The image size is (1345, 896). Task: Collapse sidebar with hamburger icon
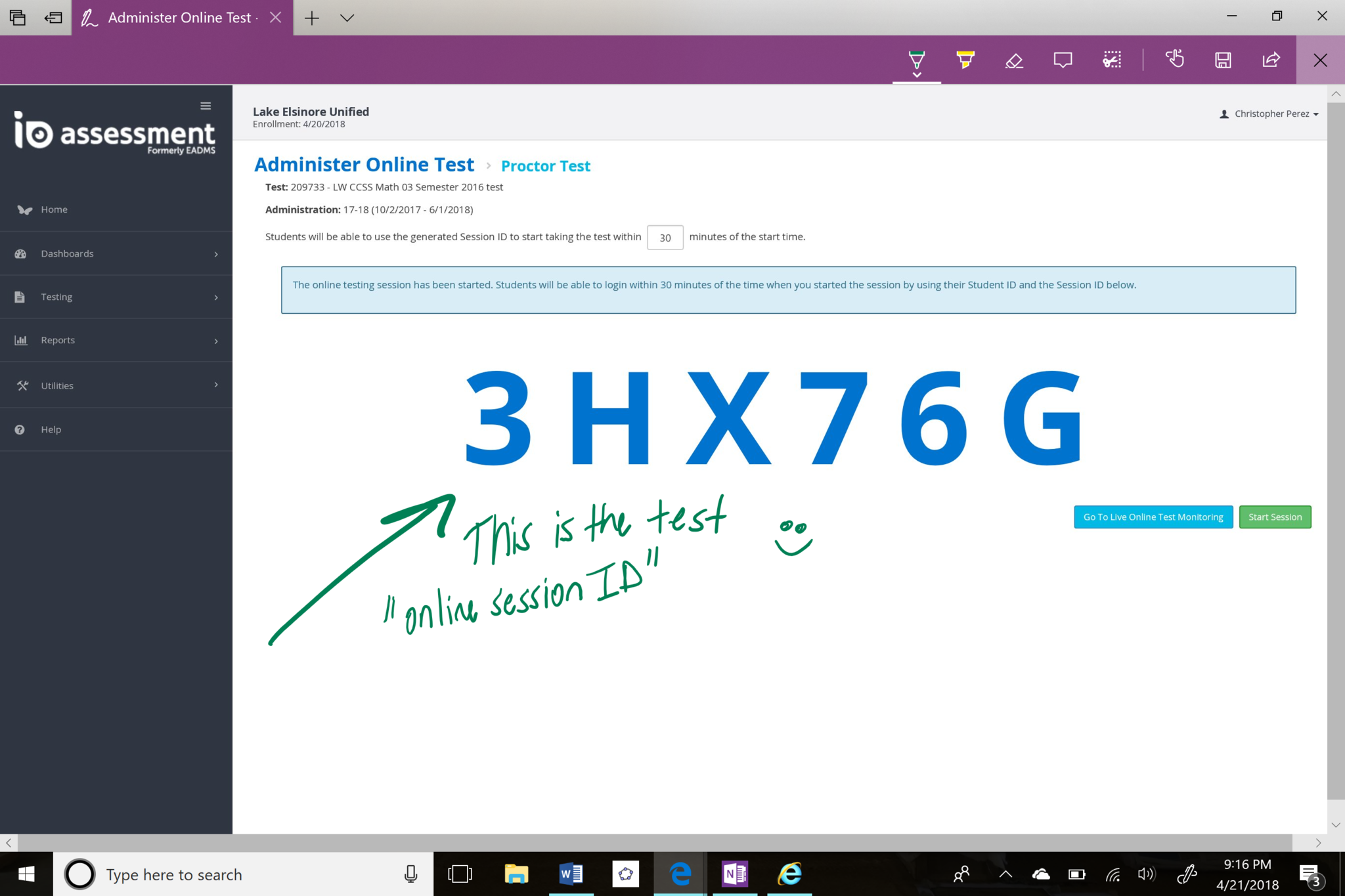pos(206,106)
